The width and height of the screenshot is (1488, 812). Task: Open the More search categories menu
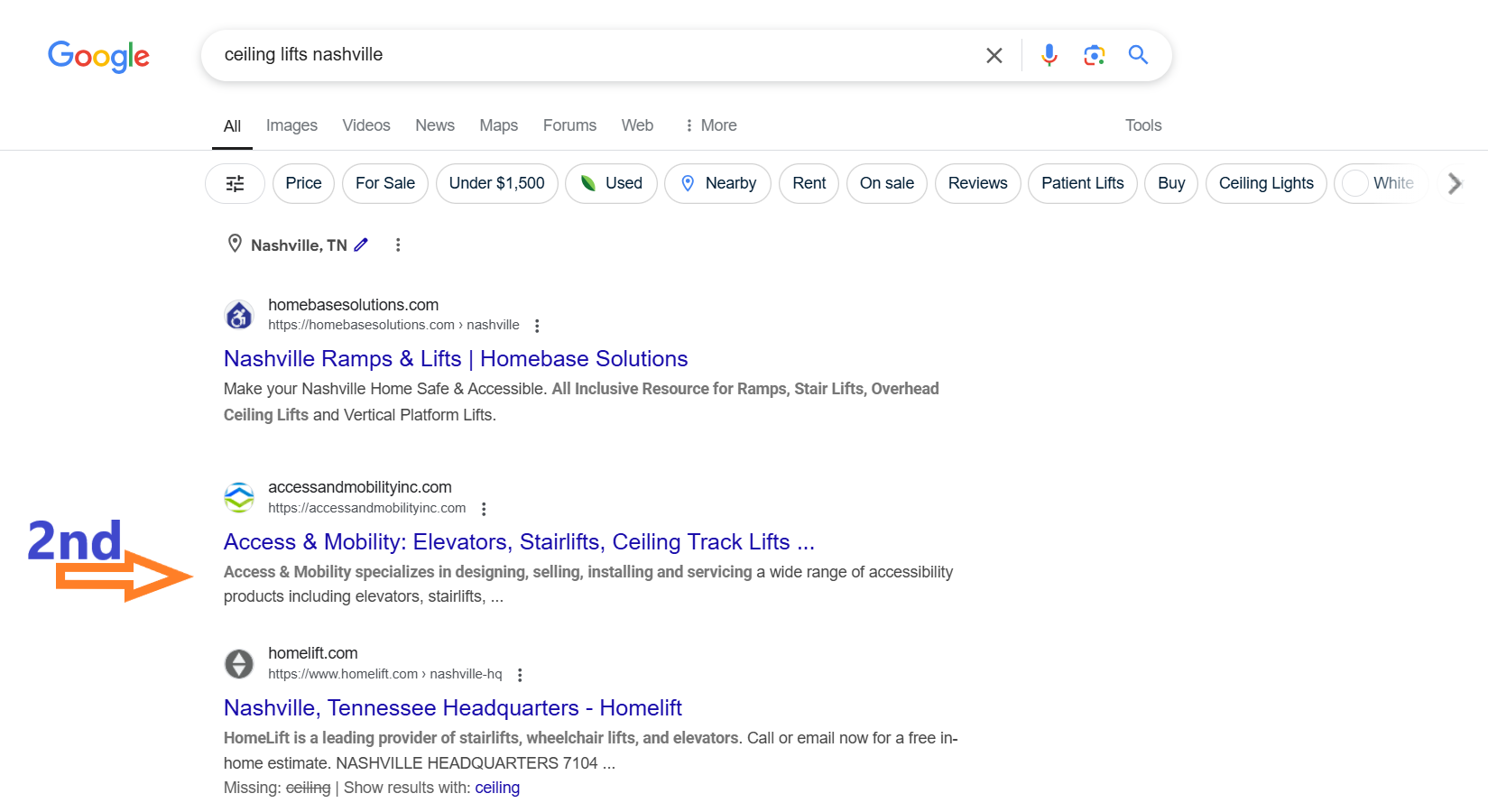click(710, 125)
